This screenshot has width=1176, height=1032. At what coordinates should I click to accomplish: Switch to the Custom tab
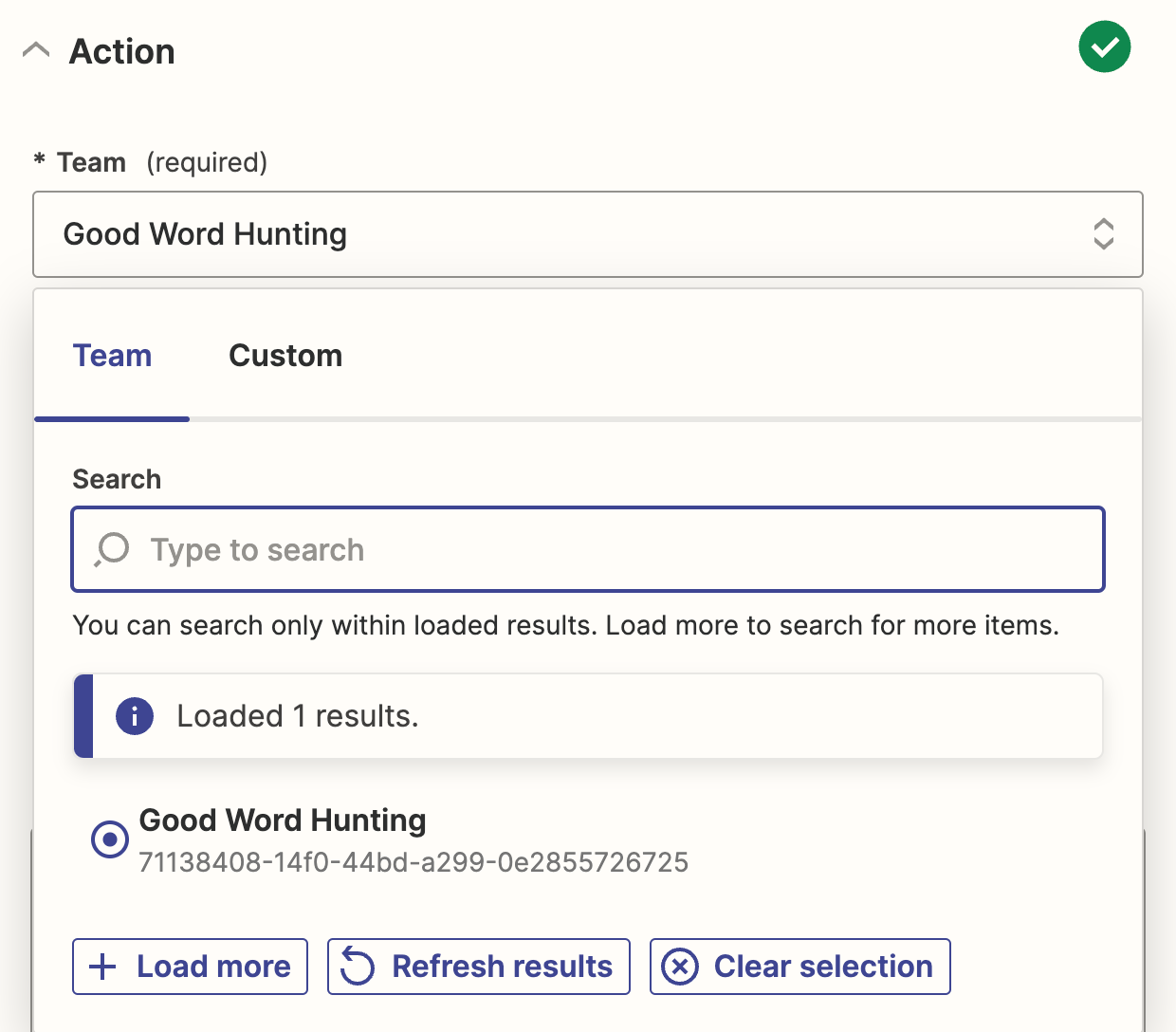tap(285, 356)
